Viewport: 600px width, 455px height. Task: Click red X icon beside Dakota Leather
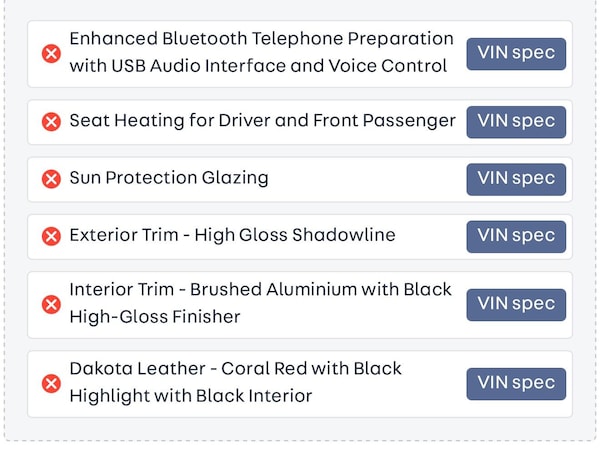point(51,383)
